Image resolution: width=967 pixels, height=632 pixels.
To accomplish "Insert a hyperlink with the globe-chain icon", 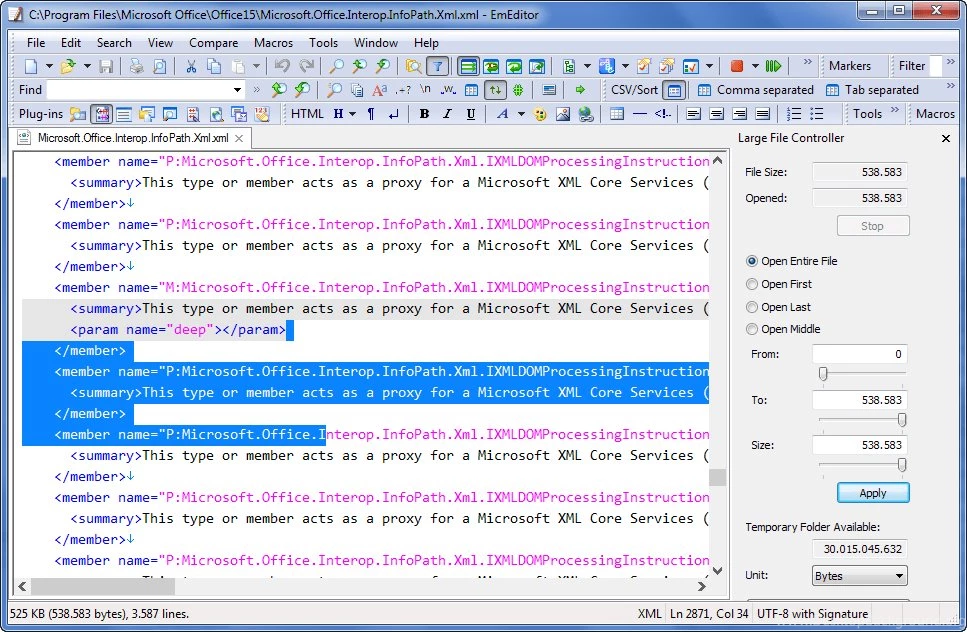I will 586,113.
